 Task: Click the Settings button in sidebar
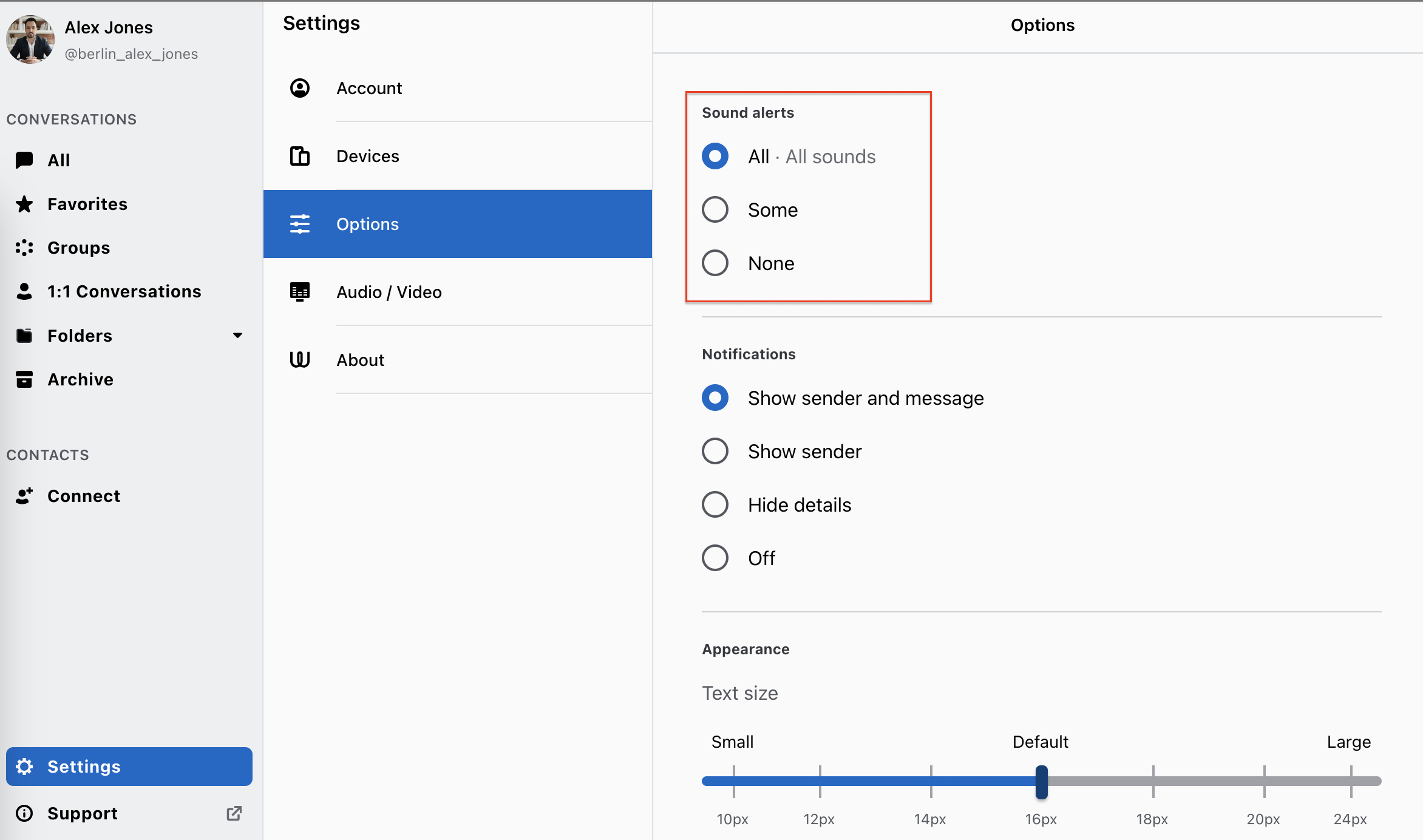pos(129,767)
